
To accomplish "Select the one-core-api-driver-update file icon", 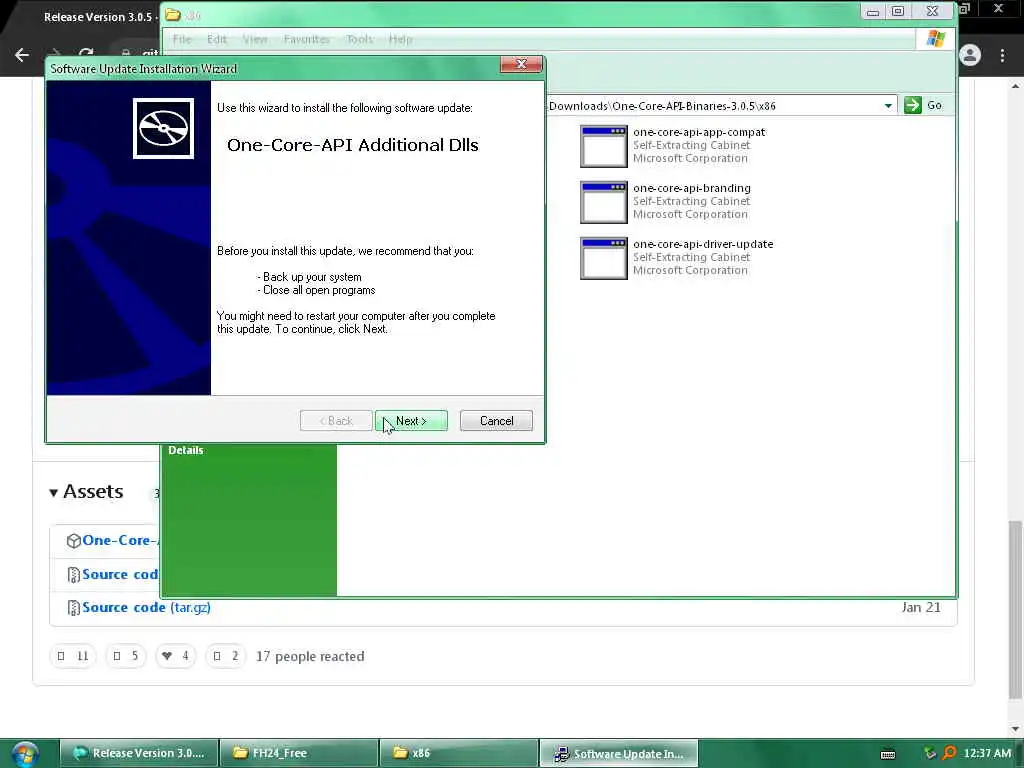I will pyautogui.click(x=603, y=259).
